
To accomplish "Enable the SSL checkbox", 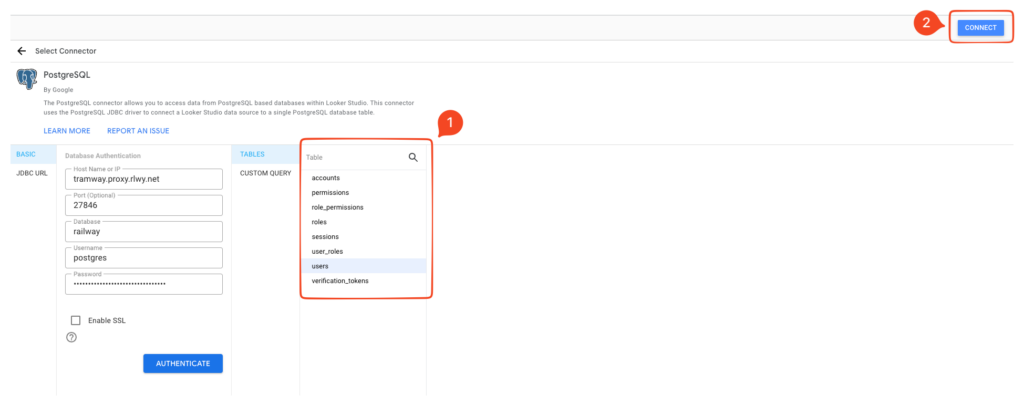I will (x=76, y=320).
